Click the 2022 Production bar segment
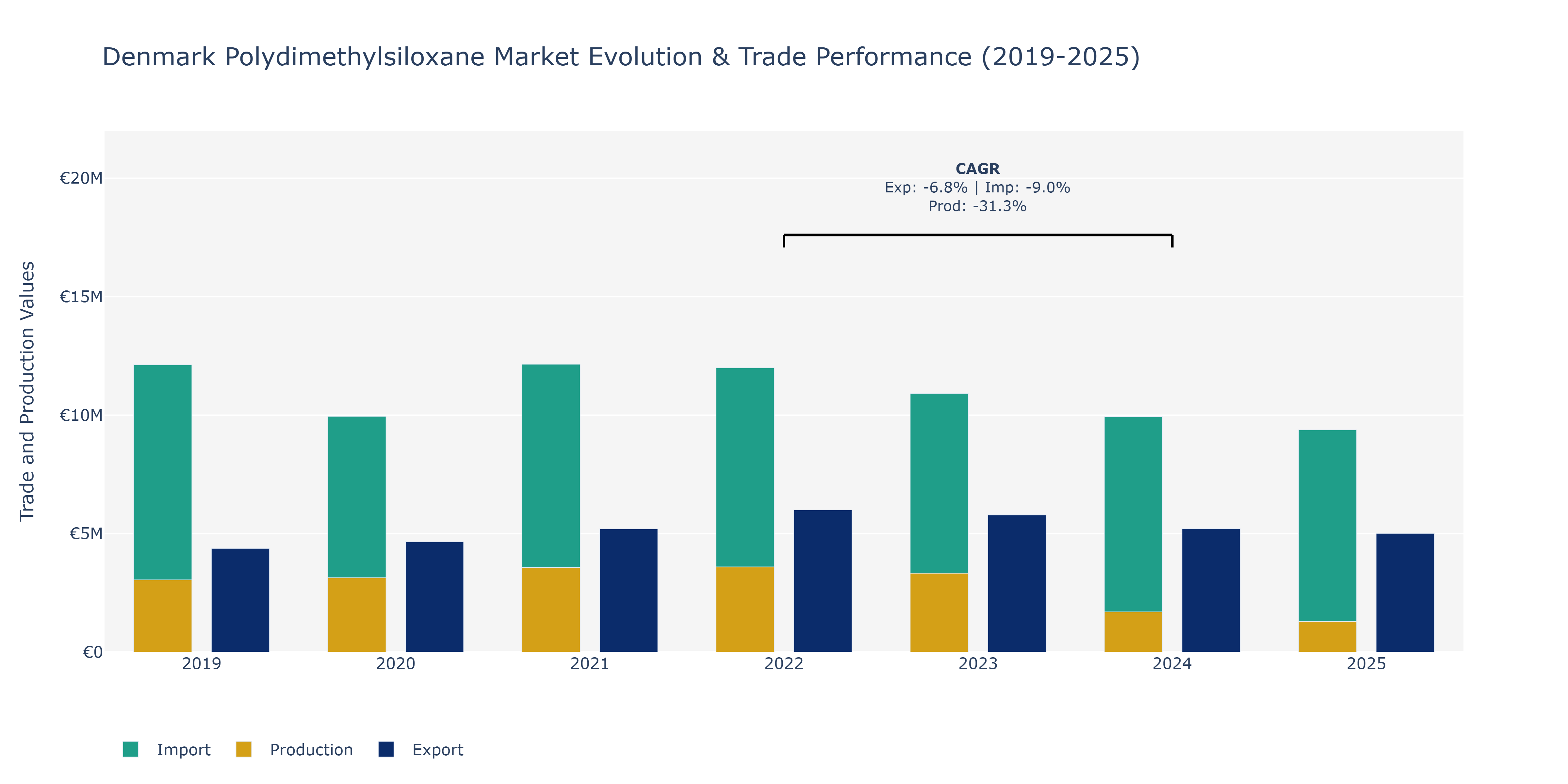This screenshot has width=1568, height=784. coord(745,609)
